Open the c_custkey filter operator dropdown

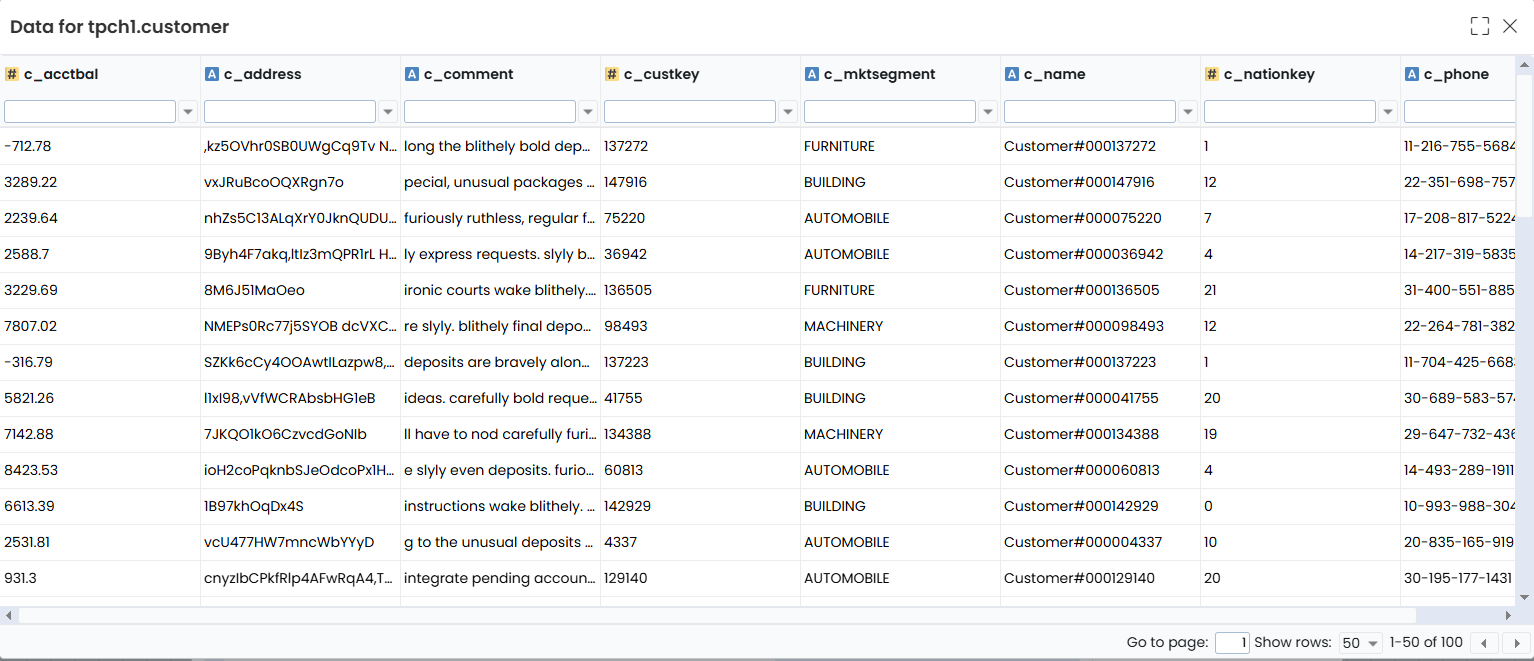[788, 112]
